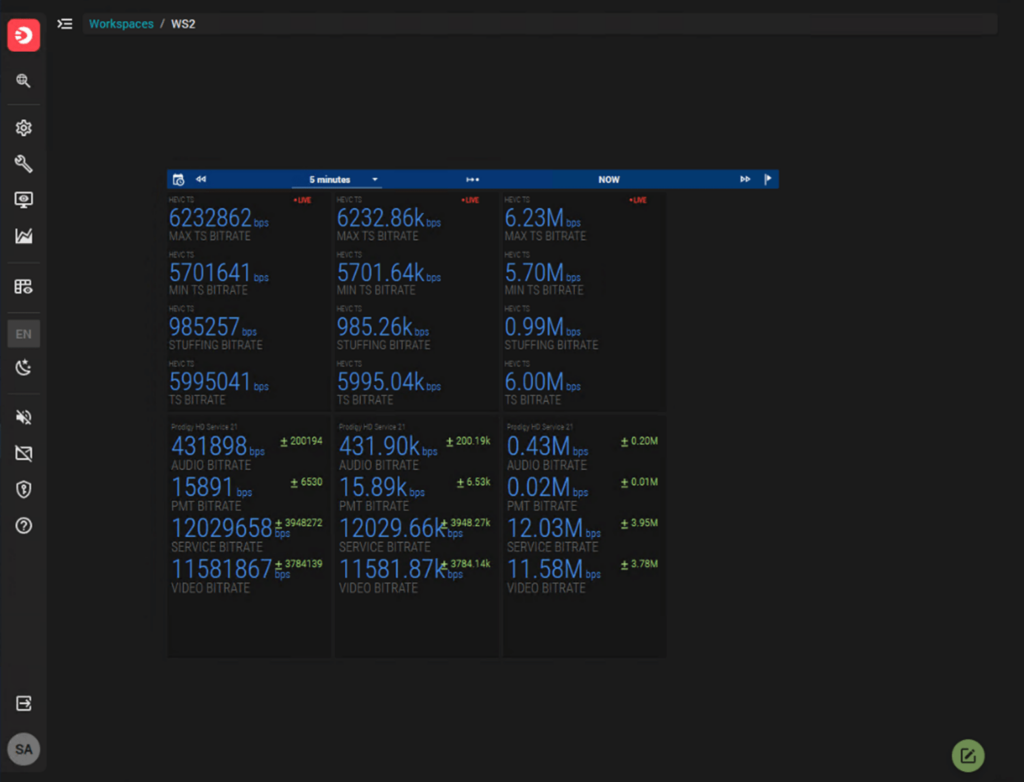Click the timeline play-live flag icon
The width and height of the screenshot is (1024, 782).
click(768, 179)
